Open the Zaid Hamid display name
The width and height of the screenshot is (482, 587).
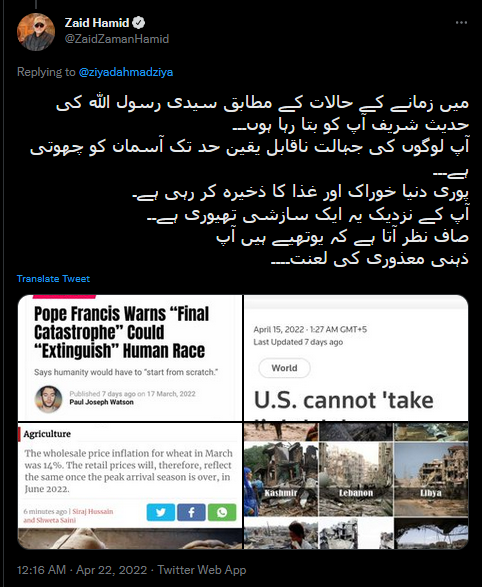click(x=97, y=23)
